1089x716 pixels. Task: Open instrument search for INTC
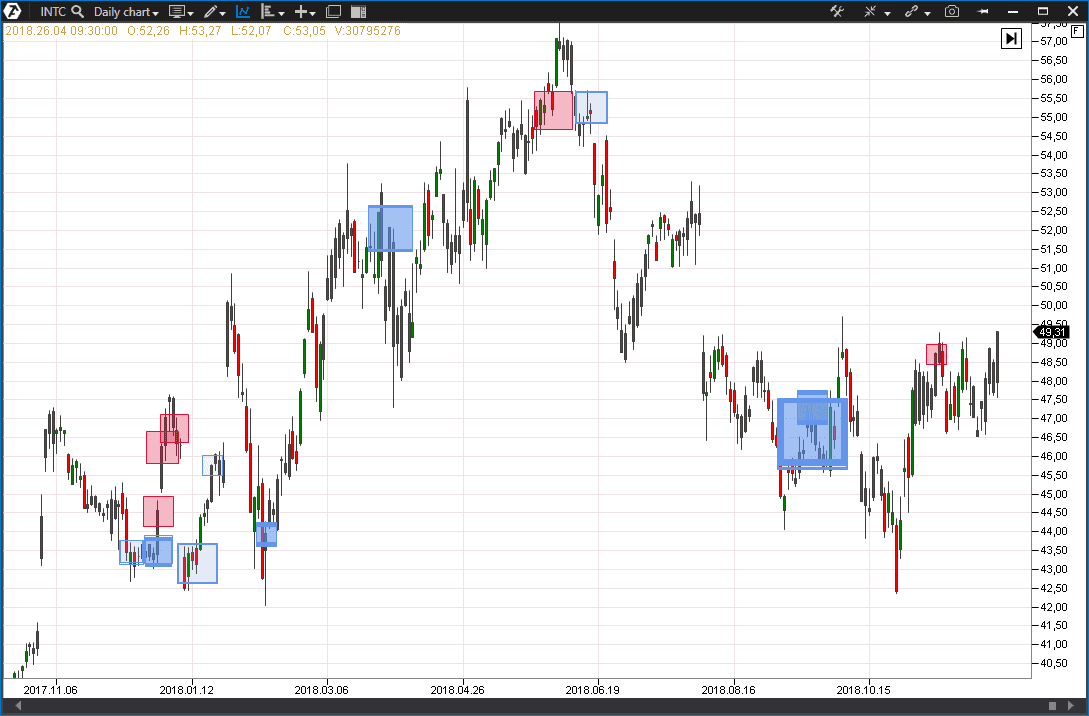pyautogui.click(x=77, y=12)
